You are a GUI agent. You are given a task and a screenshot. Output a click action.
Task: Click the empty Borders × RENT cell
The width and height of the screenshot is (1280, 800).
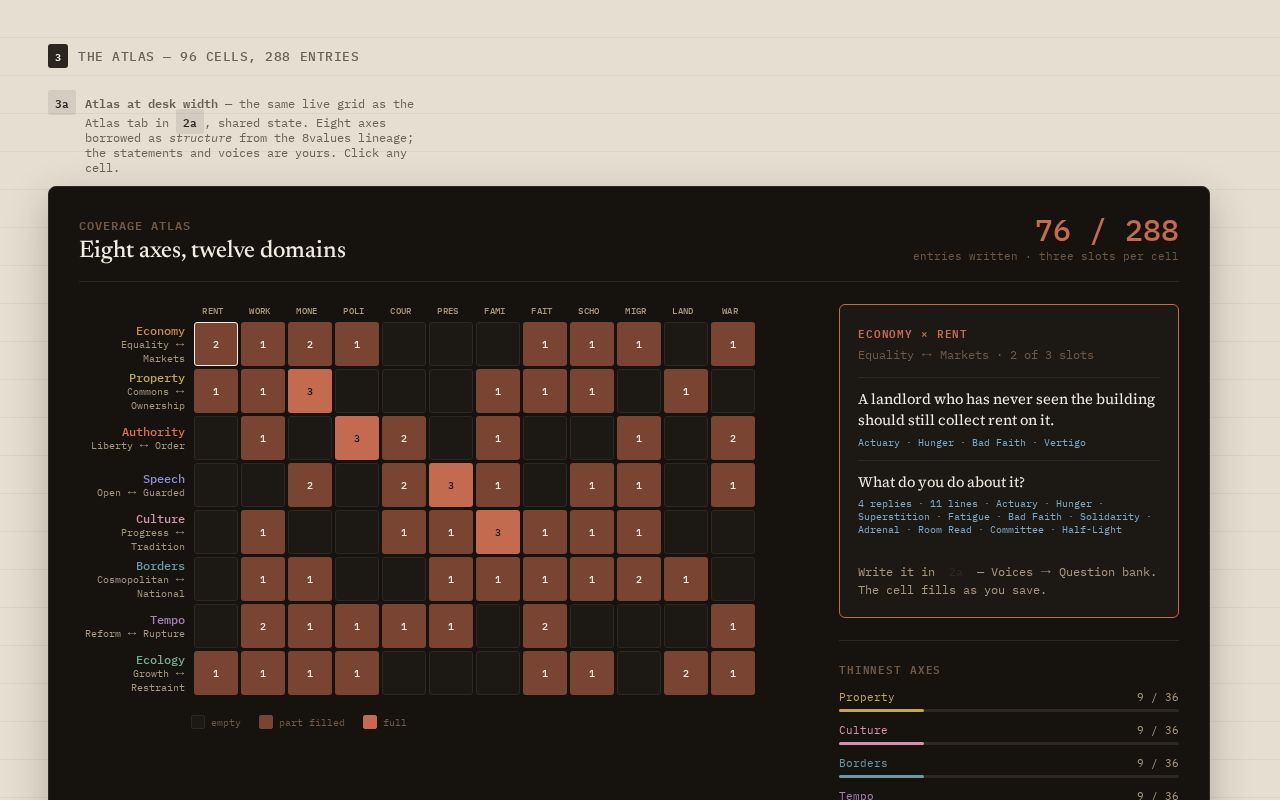point(216,579)
